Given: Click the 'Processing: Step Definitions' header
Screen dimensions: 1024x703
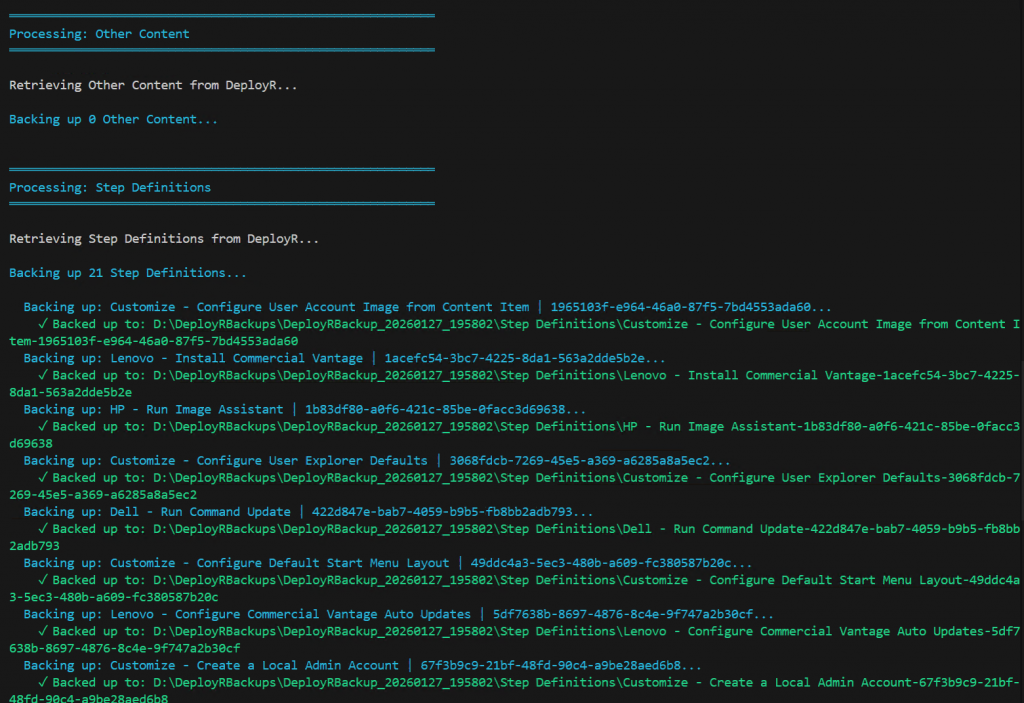Looking at the screenshot, I should click(x=110, y=187).
